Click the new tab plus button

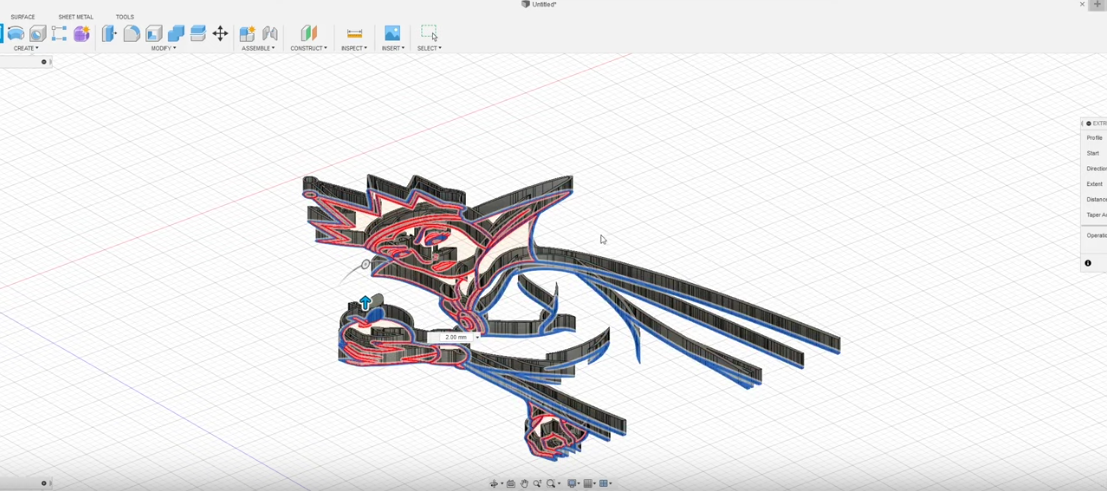(1097, 4)
